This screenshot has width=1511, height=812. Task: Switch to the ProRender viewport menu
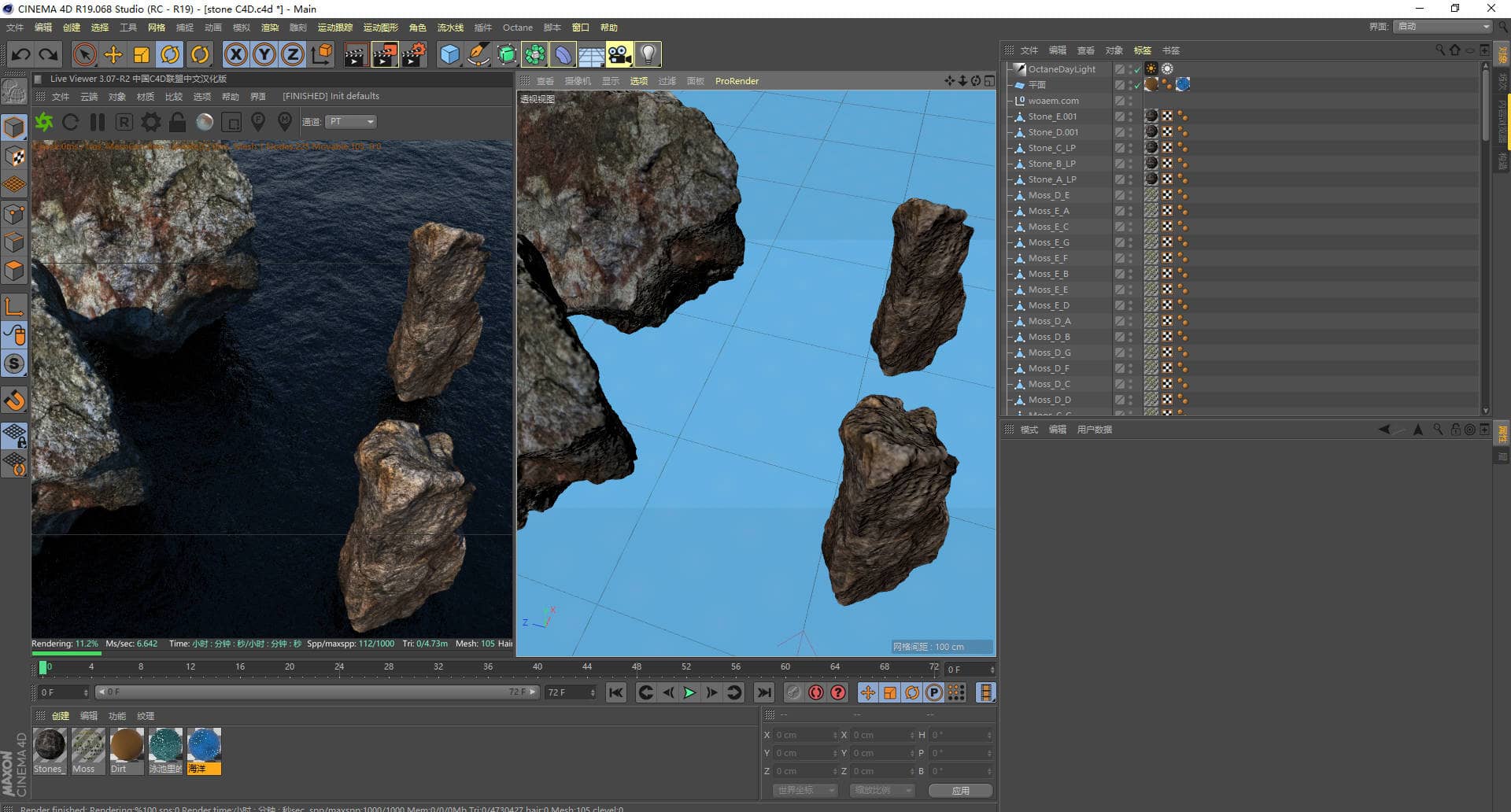pos(737,81)
